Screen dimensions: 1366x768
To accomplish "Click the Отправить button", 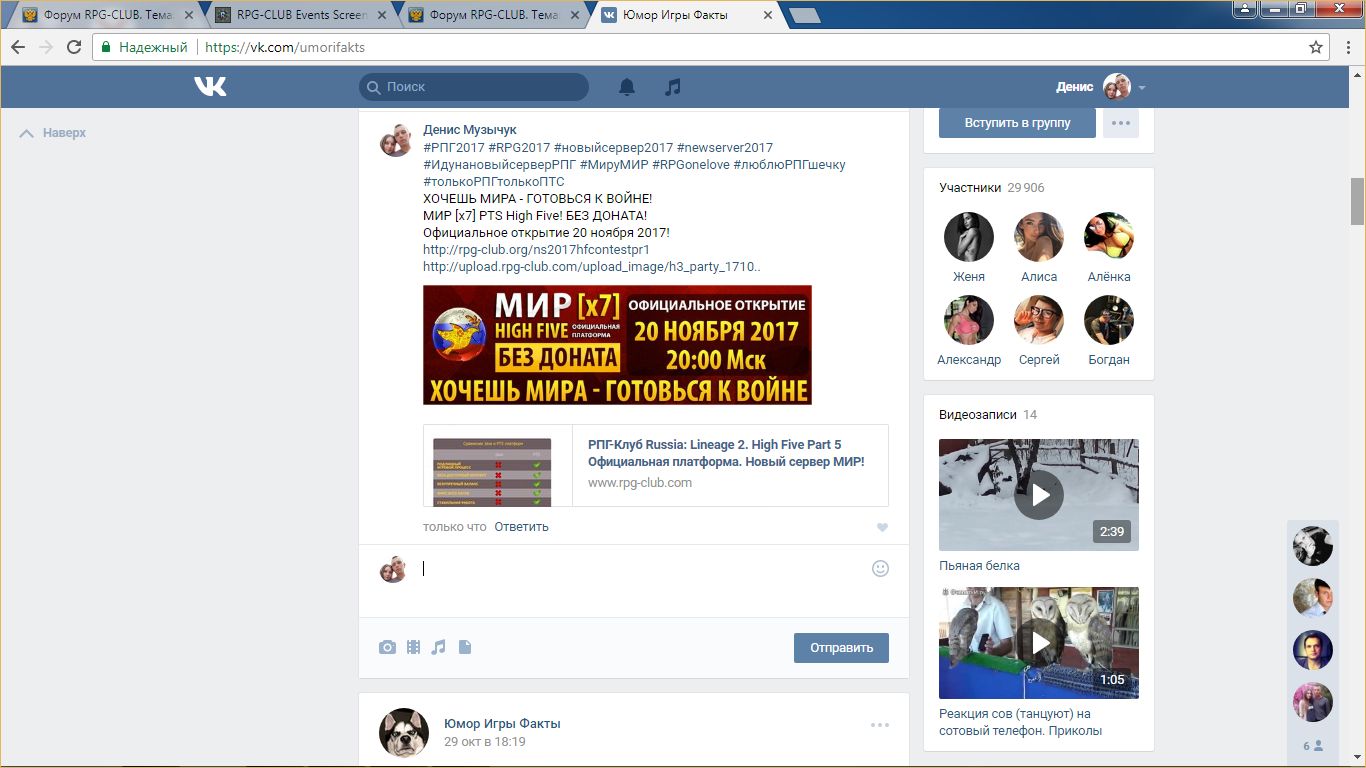I will click(841, 647).
